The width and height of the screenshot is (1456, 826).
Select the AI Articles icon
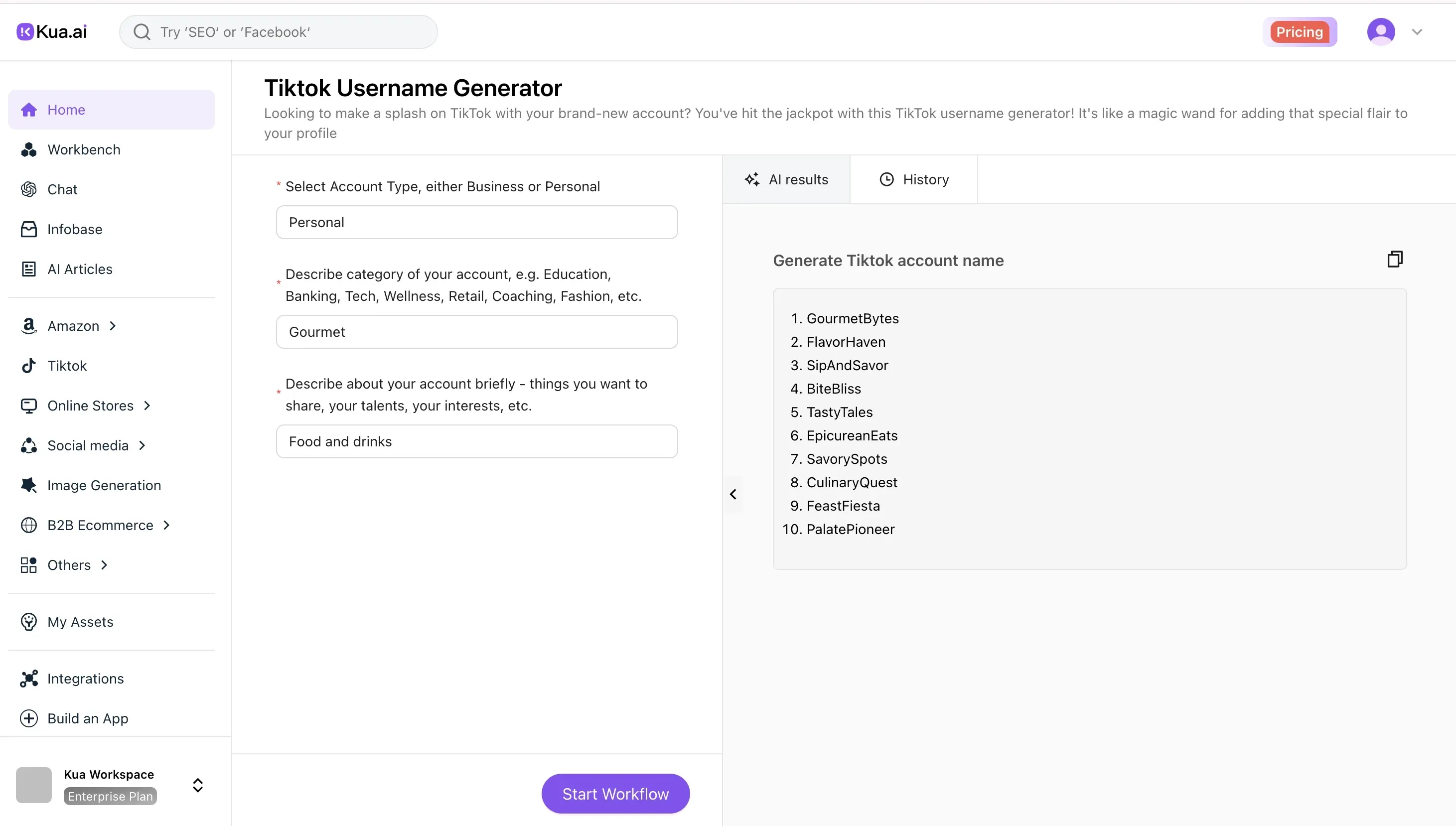[29, 269]
